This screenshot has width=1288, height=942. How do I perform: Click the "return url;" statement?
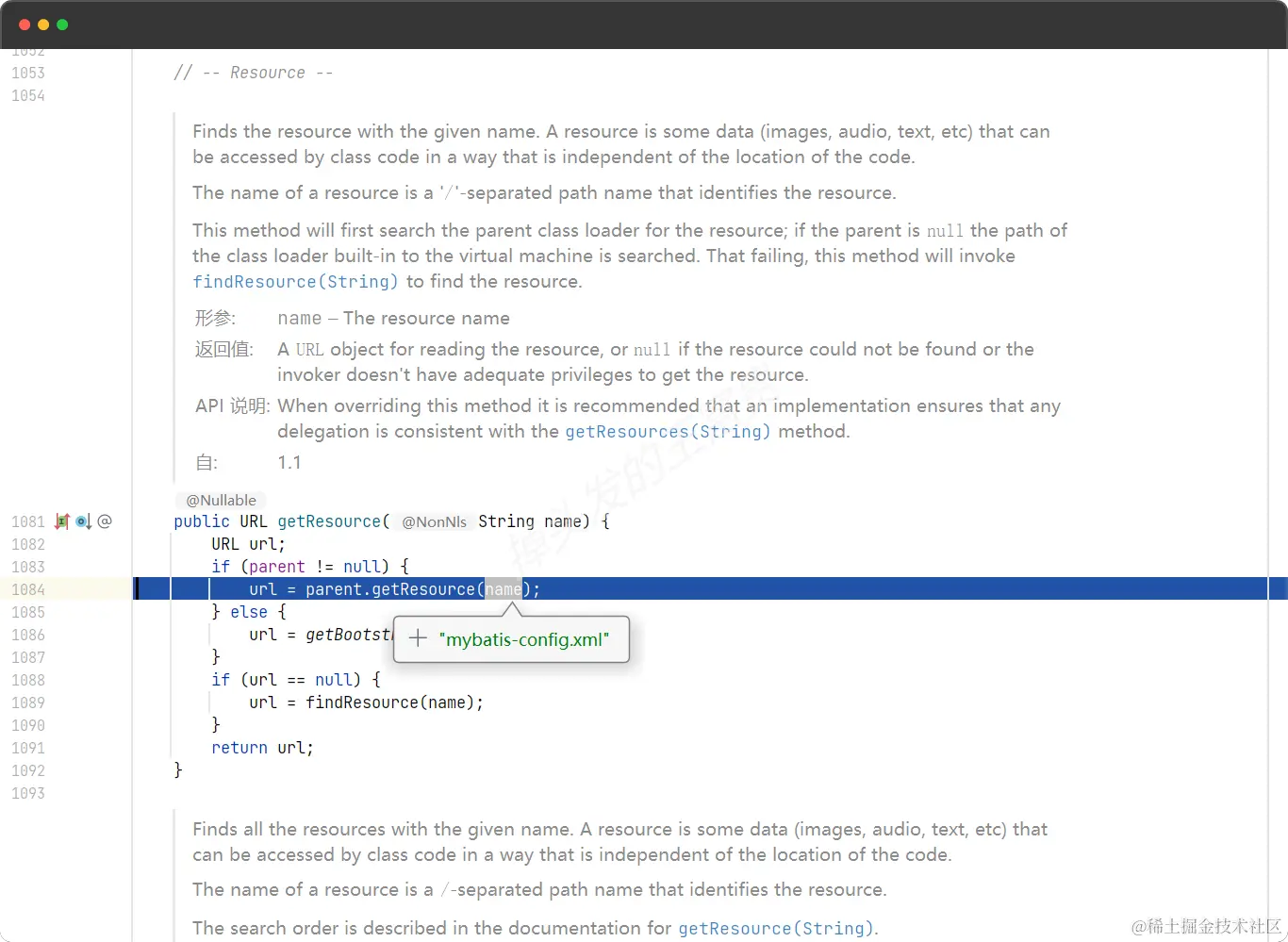[x=262, y=748]
